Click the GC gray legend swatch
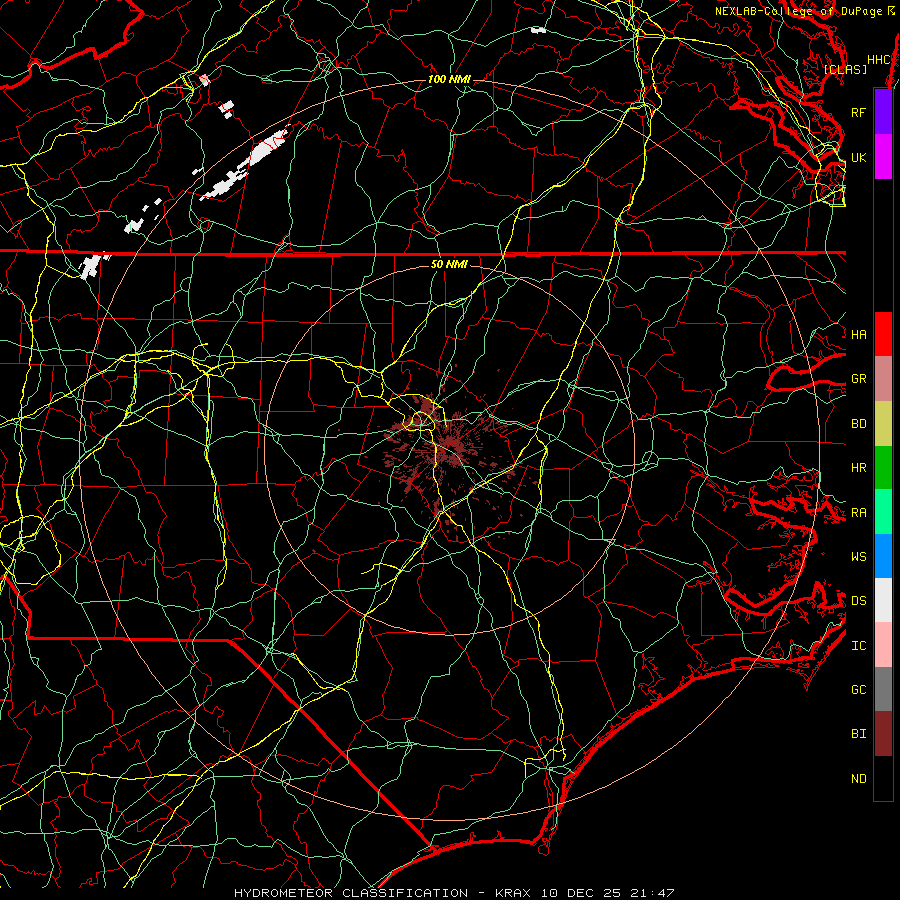 883,689
